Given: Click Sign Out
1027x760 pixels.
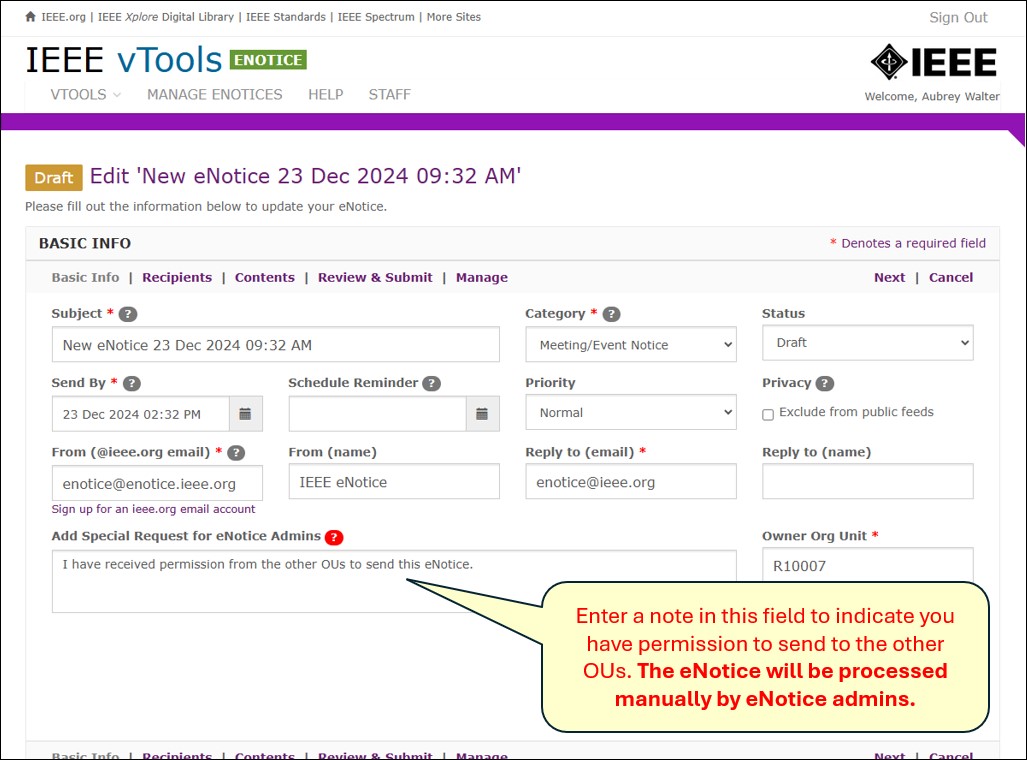Looking at the screenshot, I should coord(958,18).
